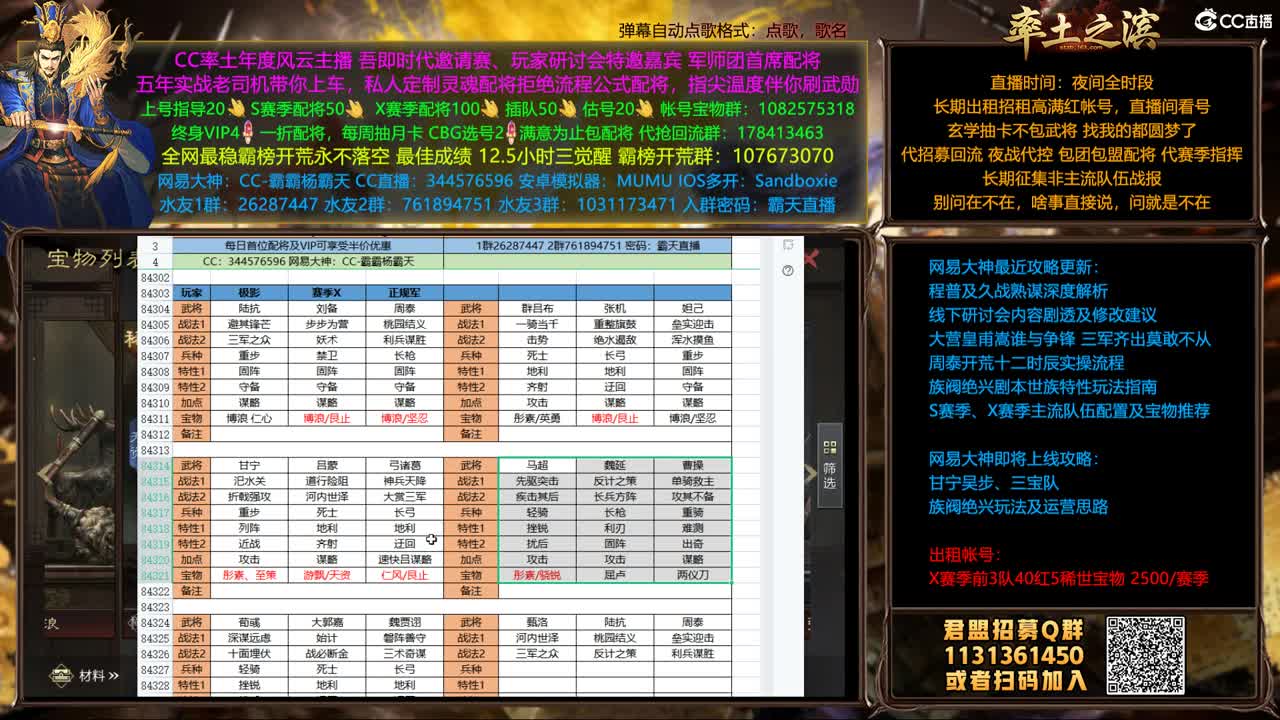Image resolution: width=1280 pixels, height=720 pixels.
Task: Click cell 步步为营
Action: tap(327, 324)
